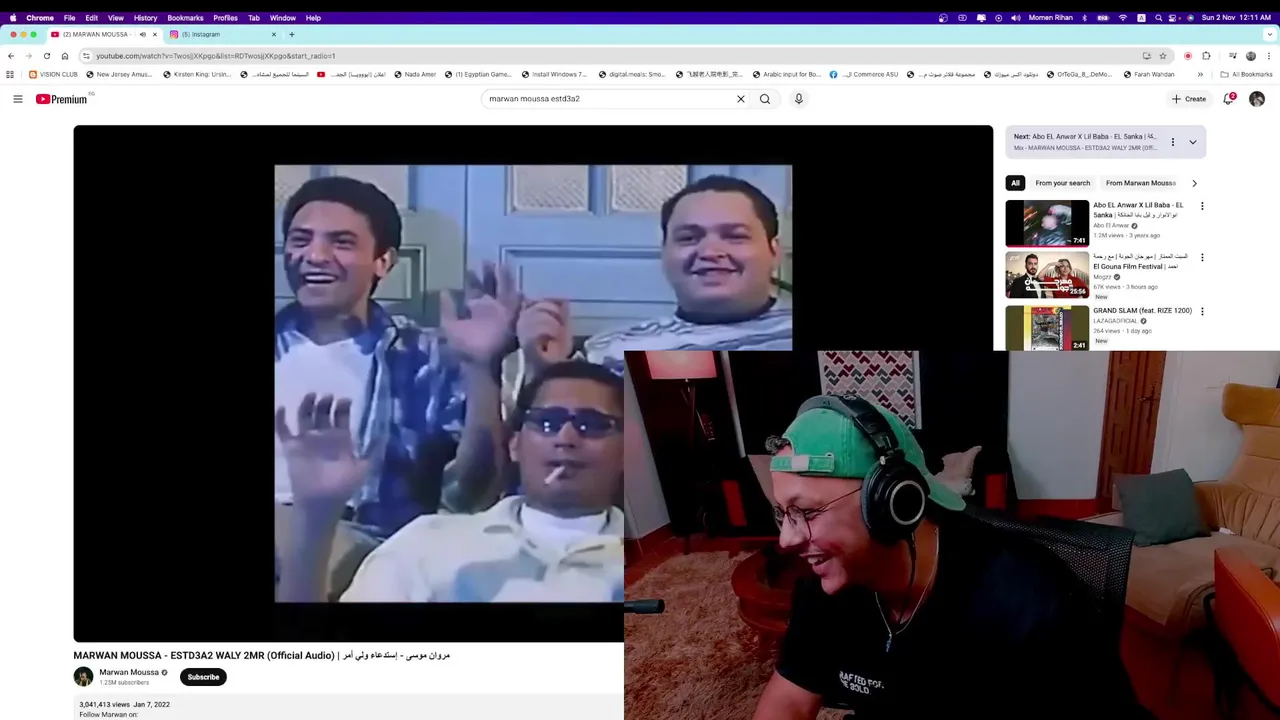Open the YouTube notifications bell
The width and height of the screenshot is (1280, 720).
point(1229,99)
